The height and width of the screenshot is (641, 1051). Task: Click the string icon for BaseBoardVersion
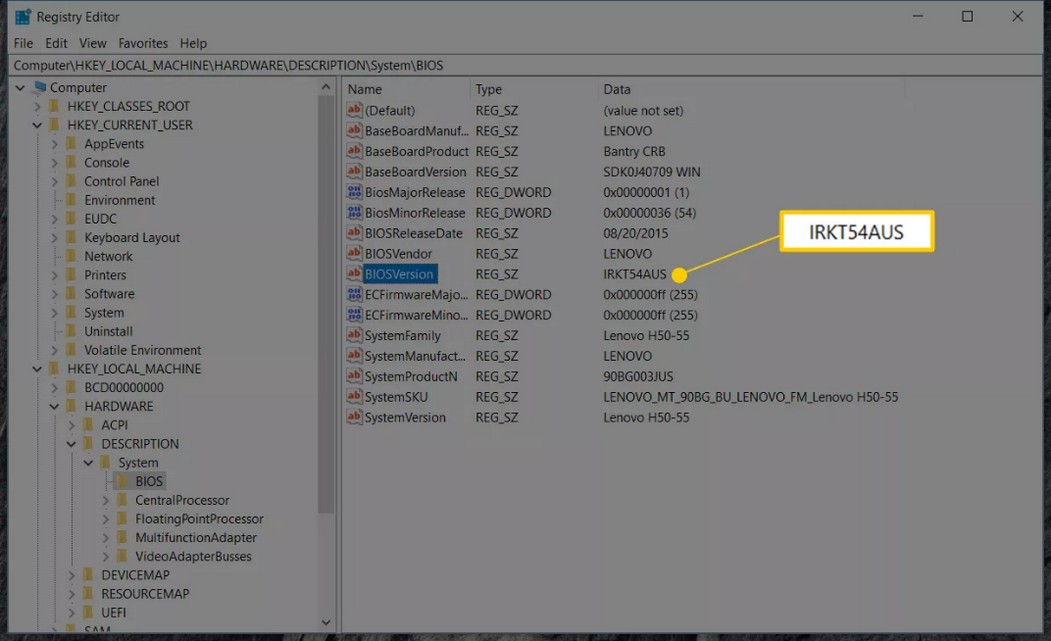[354, 172]
